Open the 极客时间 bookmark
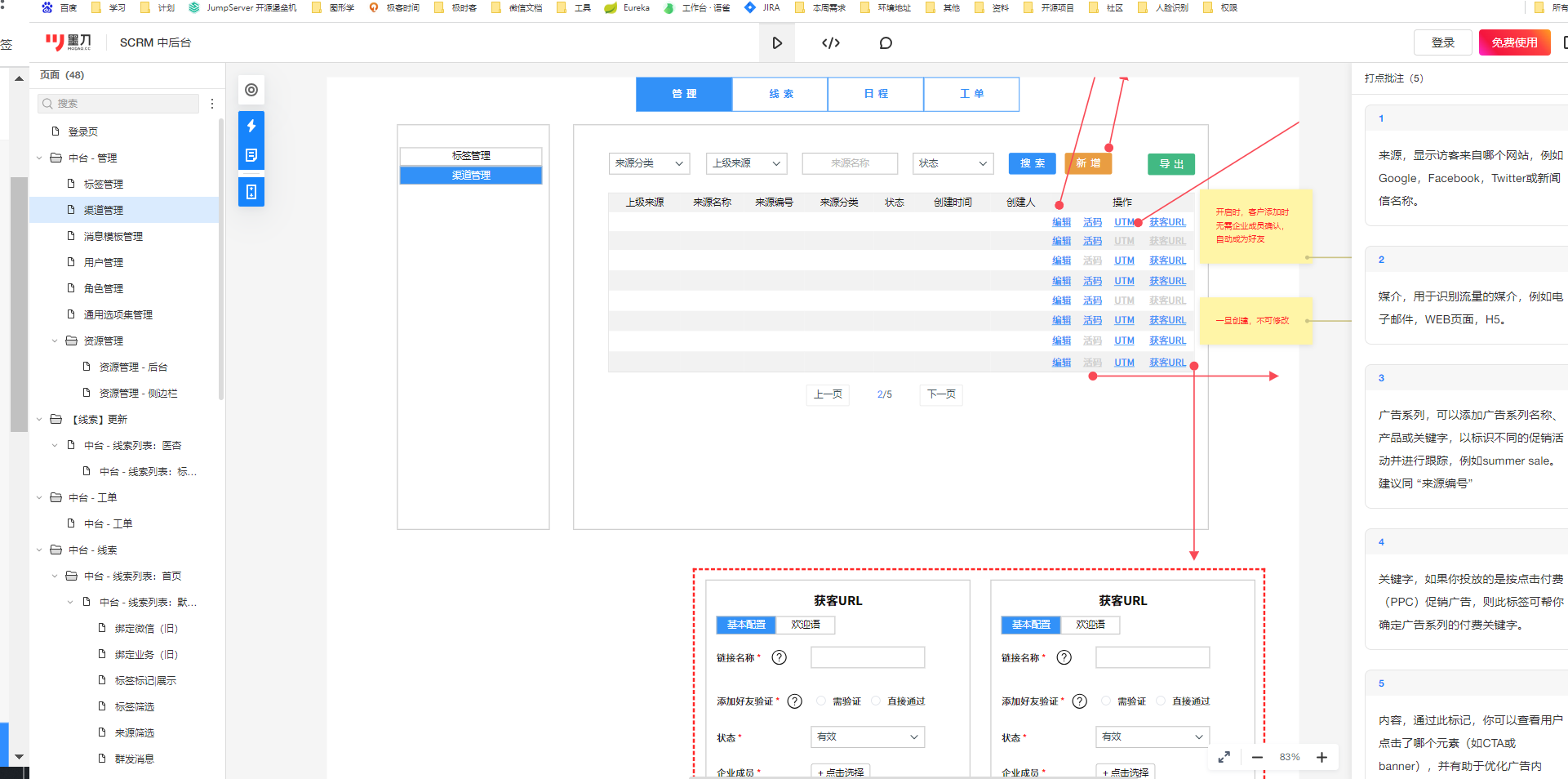This screenshot has width=1568, height=779. pyautogui.click(x=394, y=7)
